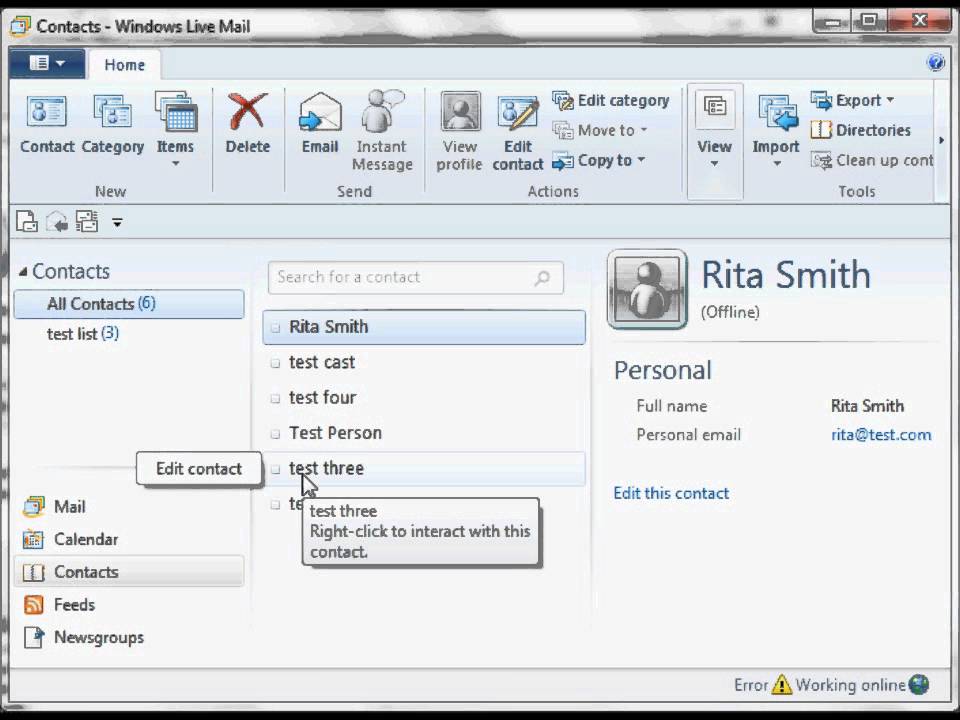Viewport: 960px width, 720px height.
Task: Click the Search for a contact field
Action: pos(416,277)
